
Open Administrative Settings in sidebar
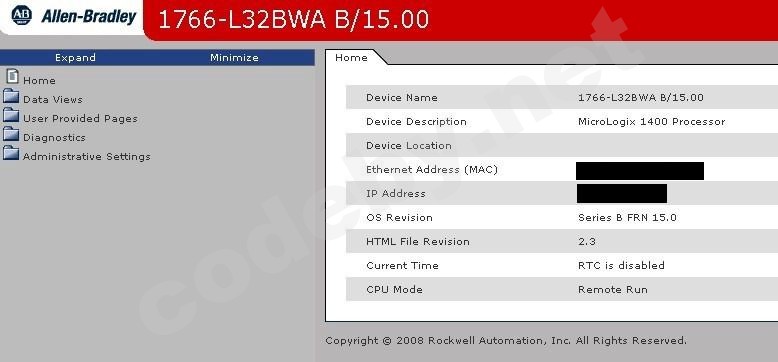click(86, 157)
